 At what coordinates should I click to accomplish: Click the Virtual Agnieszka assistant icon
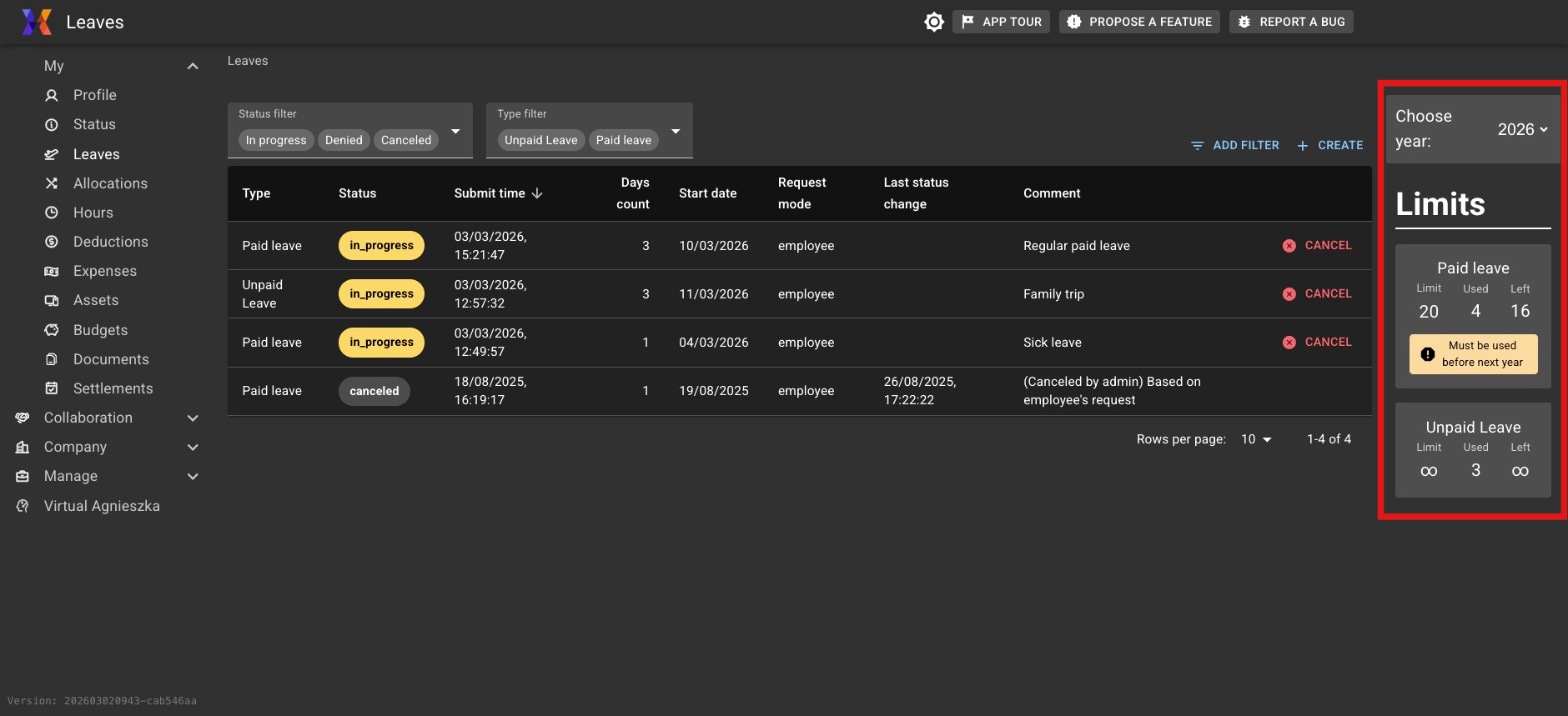click(x=23, y=506)
